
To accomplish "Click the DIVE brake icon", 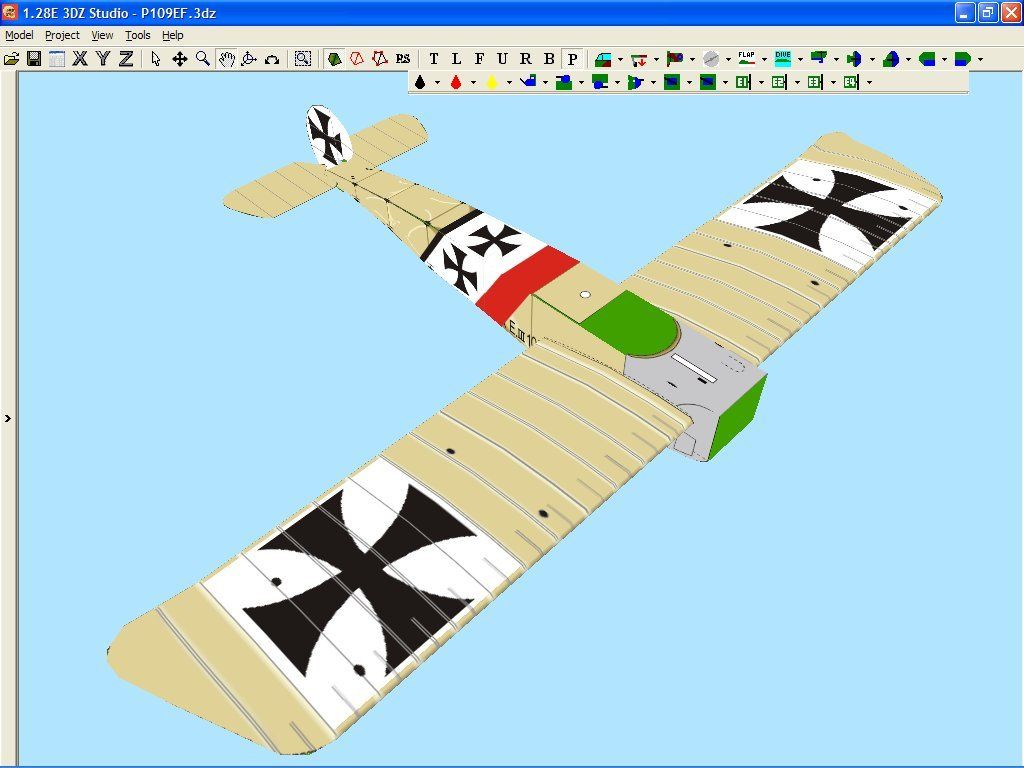I will coord(783,59).
